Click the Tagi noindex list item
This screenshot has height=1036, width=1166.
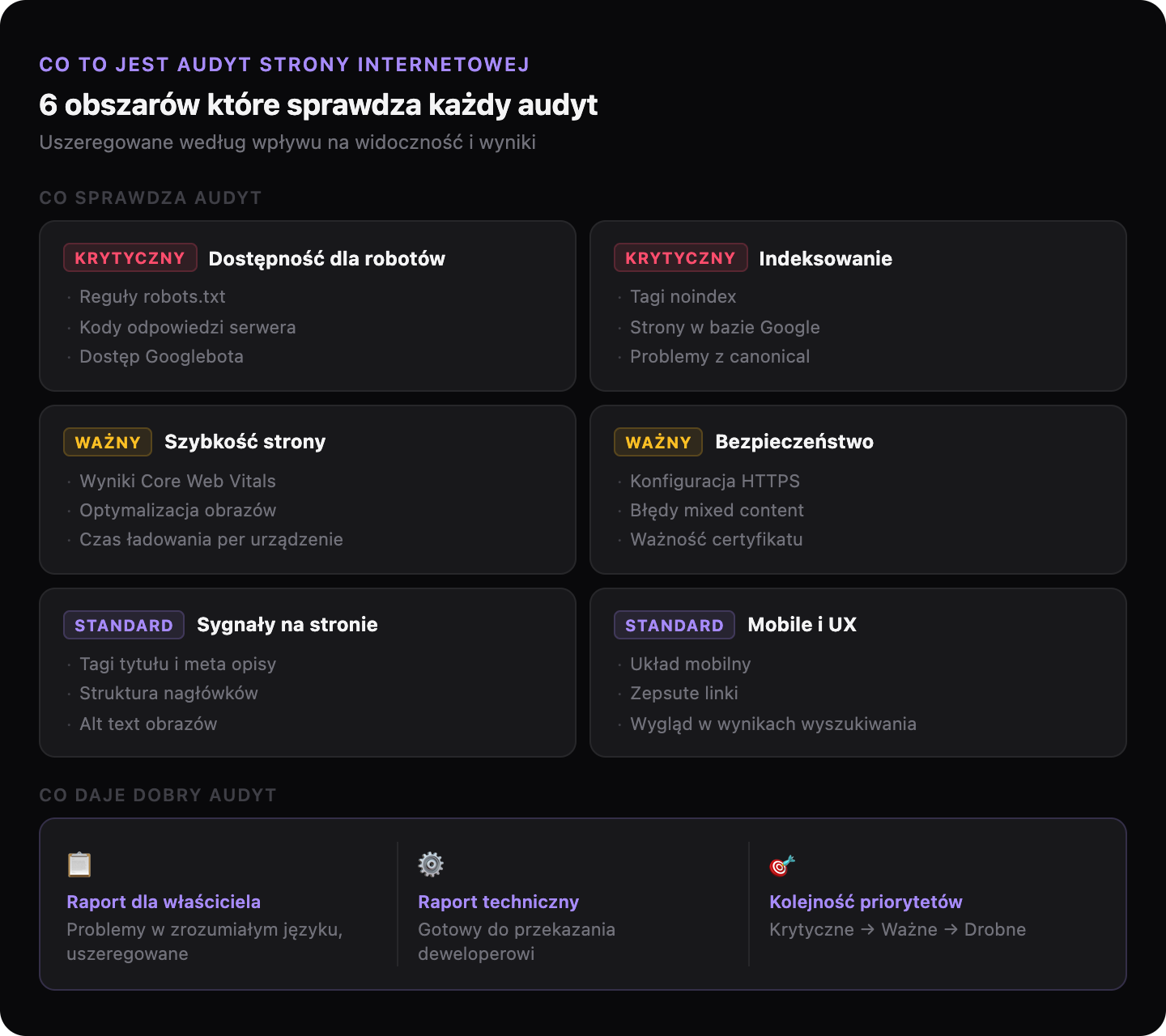[683, 297]
